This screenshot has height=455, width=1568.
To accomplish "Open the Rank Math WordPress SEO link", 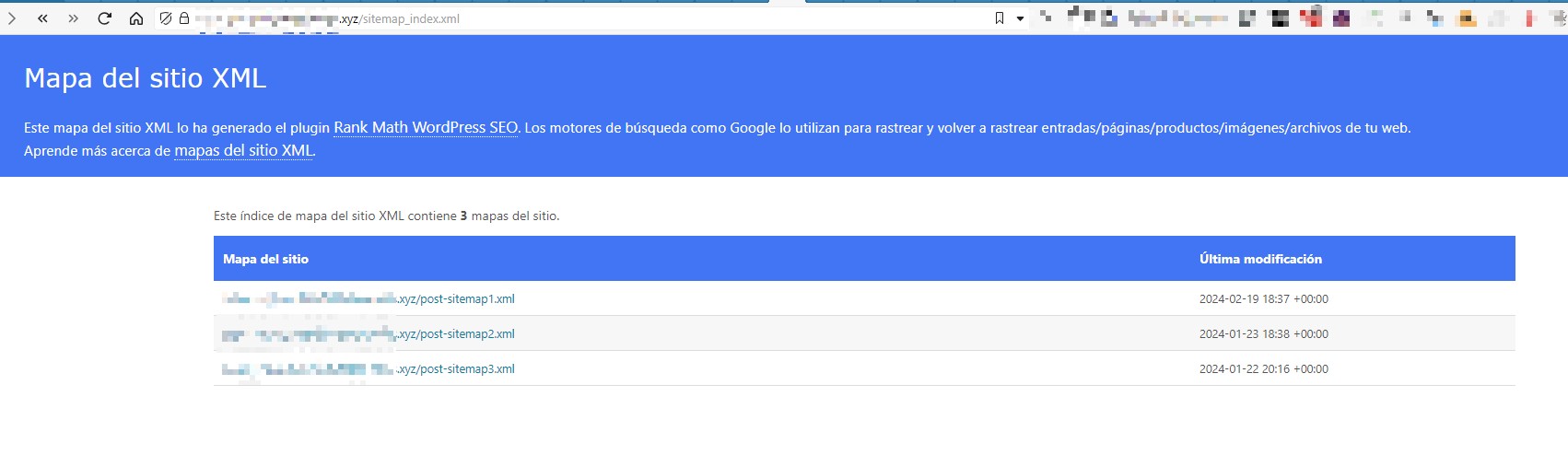I will click(x=426, y=128).
